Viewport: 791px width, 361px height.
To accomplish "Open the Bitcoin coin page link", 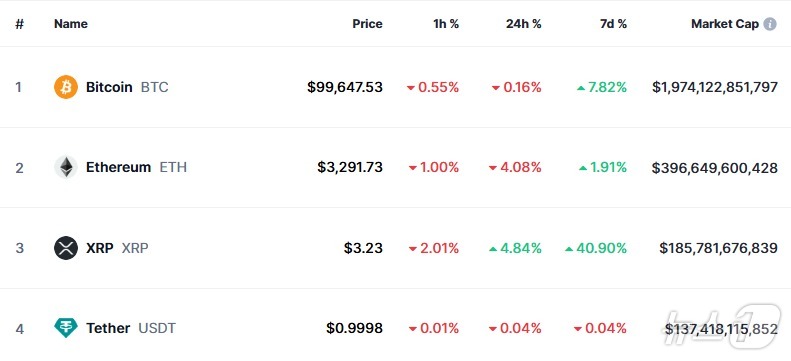I will (x=111, y=87).
